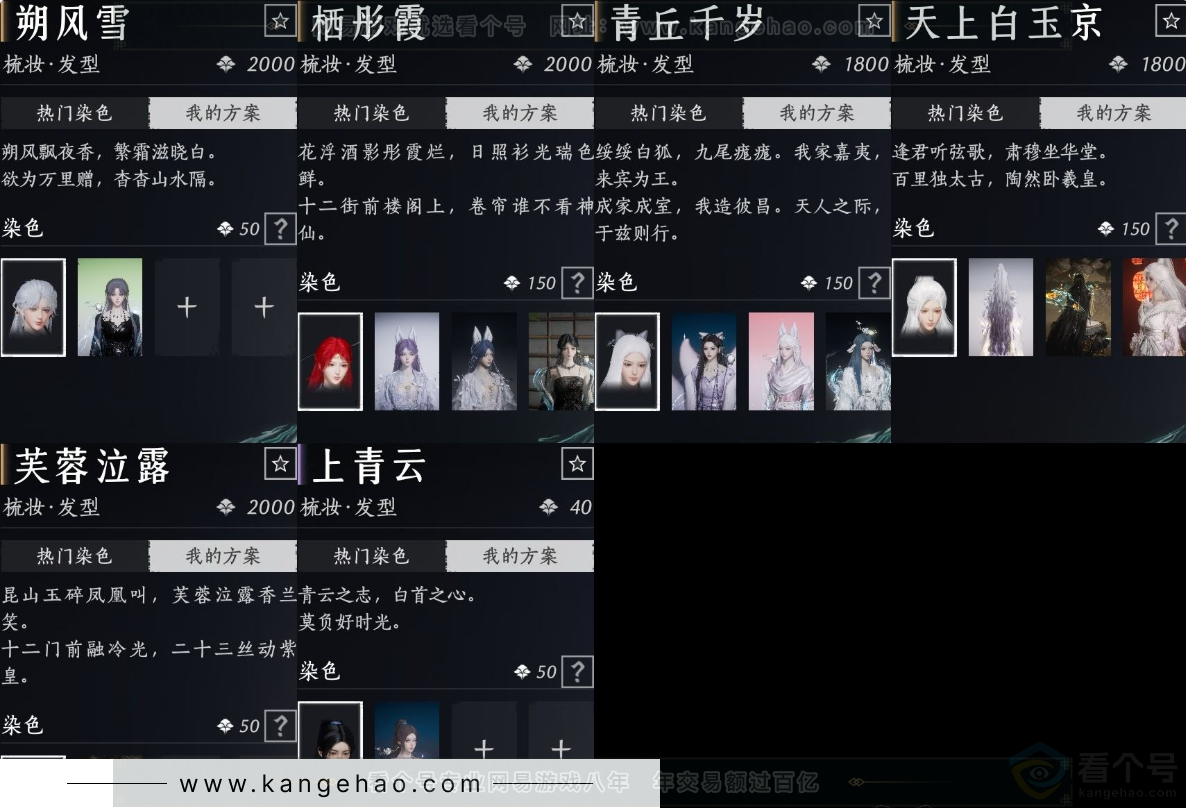This screenshot has height=808, width=1186.
Task: Click the "?" icon in the 上青云 panel
Action: (576, 671)
